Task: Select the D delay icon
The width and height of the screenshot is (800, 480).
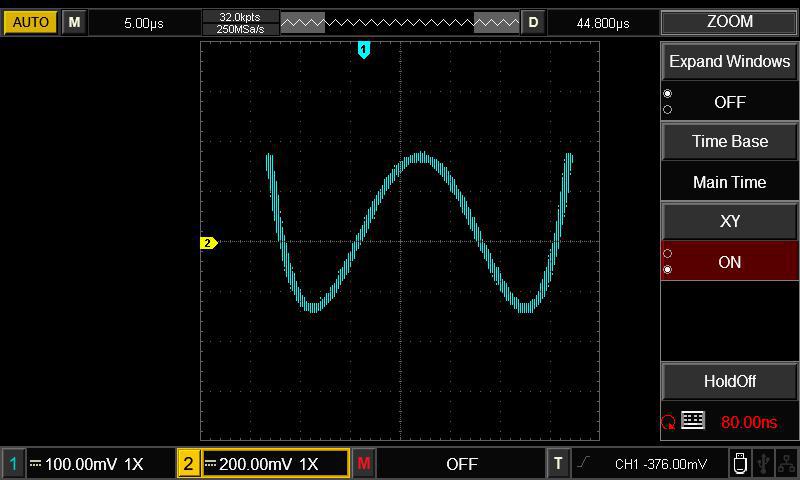Action: (533, 22)
